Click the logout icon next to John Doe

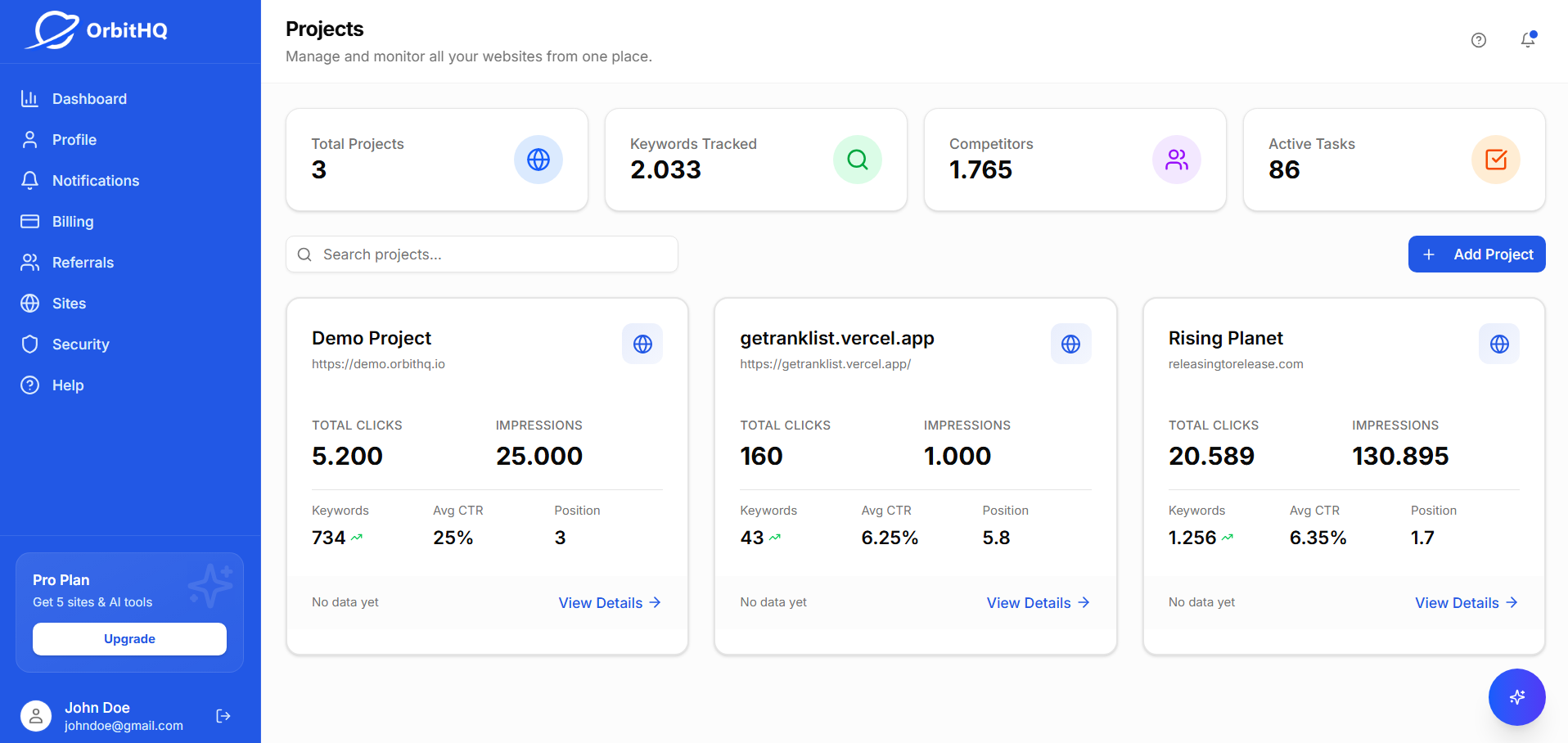223,716
